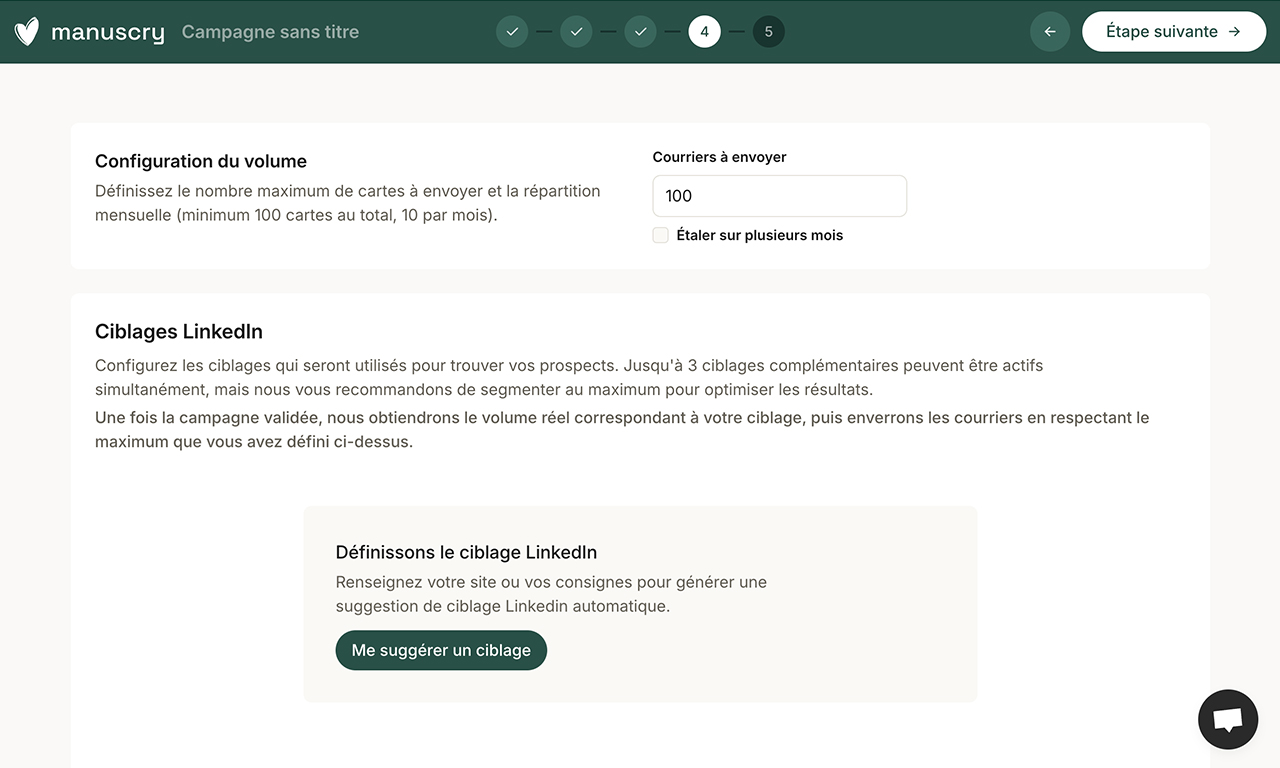Viewport: 1280px width, 768px height.
Task: Select the step 5 indicator
Action: pyautogui.click(x=769, y=31)
